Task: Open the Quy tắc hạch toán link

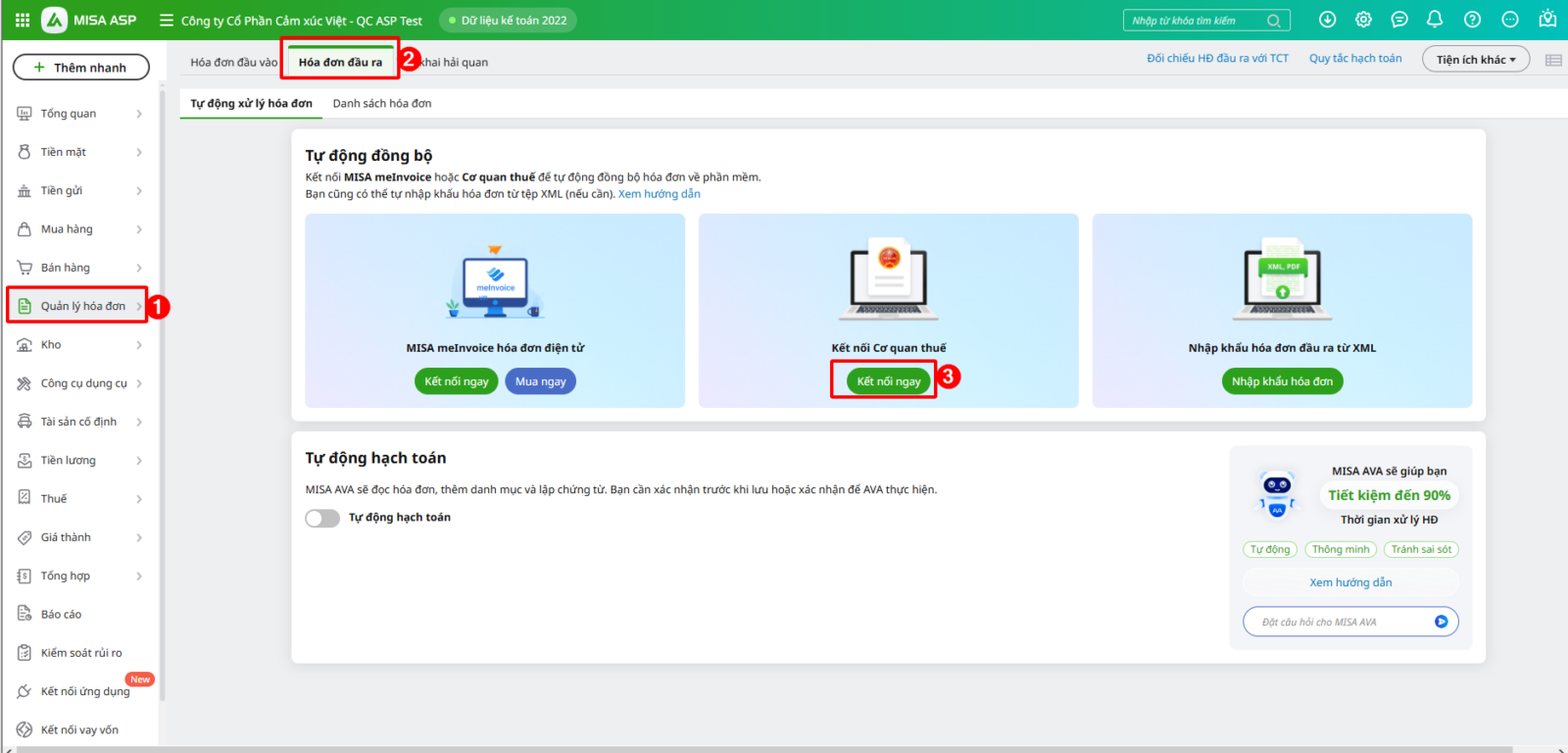Action: [1355, 59]
